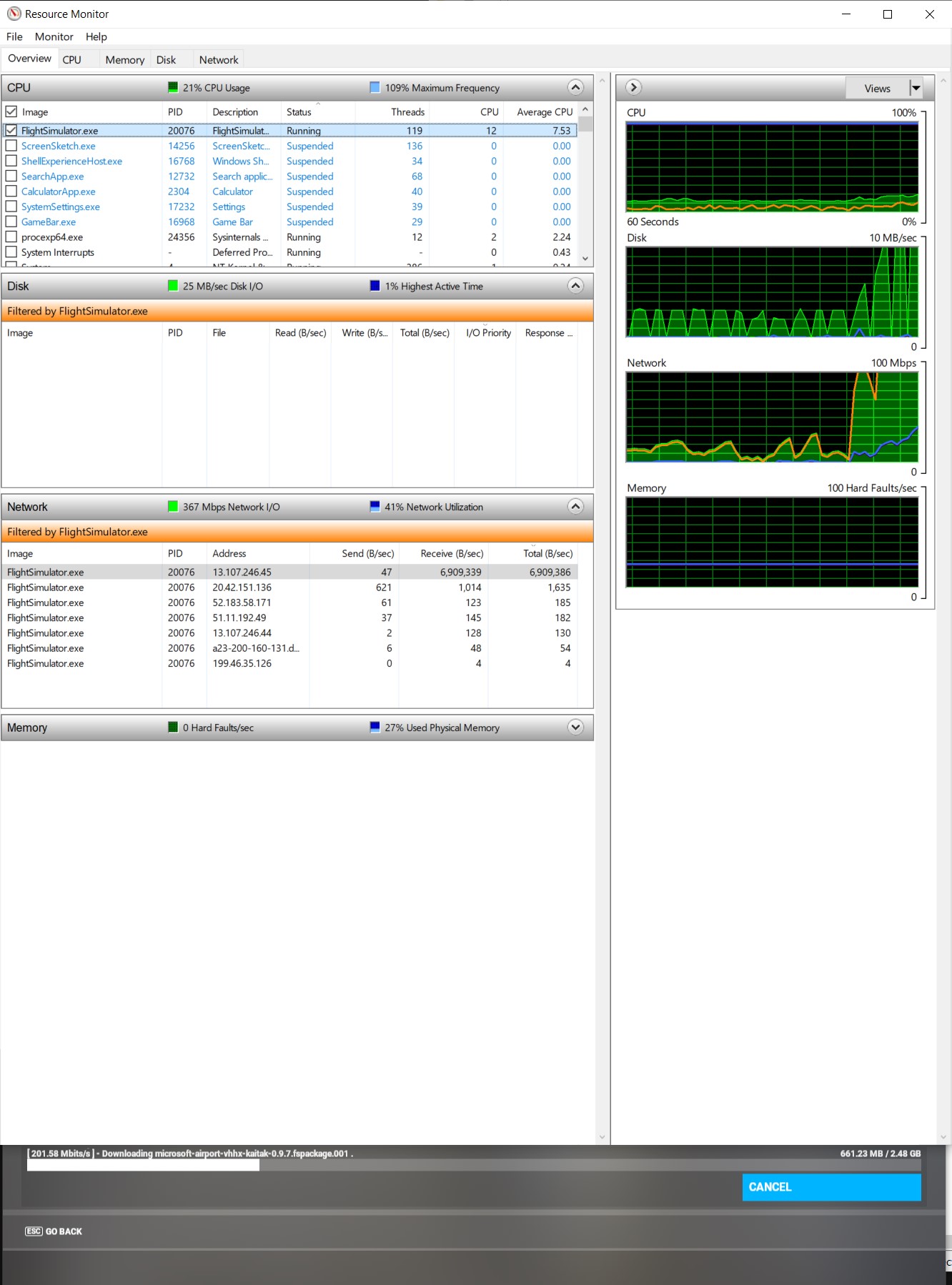Click the Disk activity graph
Viewport: 952px width, 1285px height.
[x=772, y=292]
